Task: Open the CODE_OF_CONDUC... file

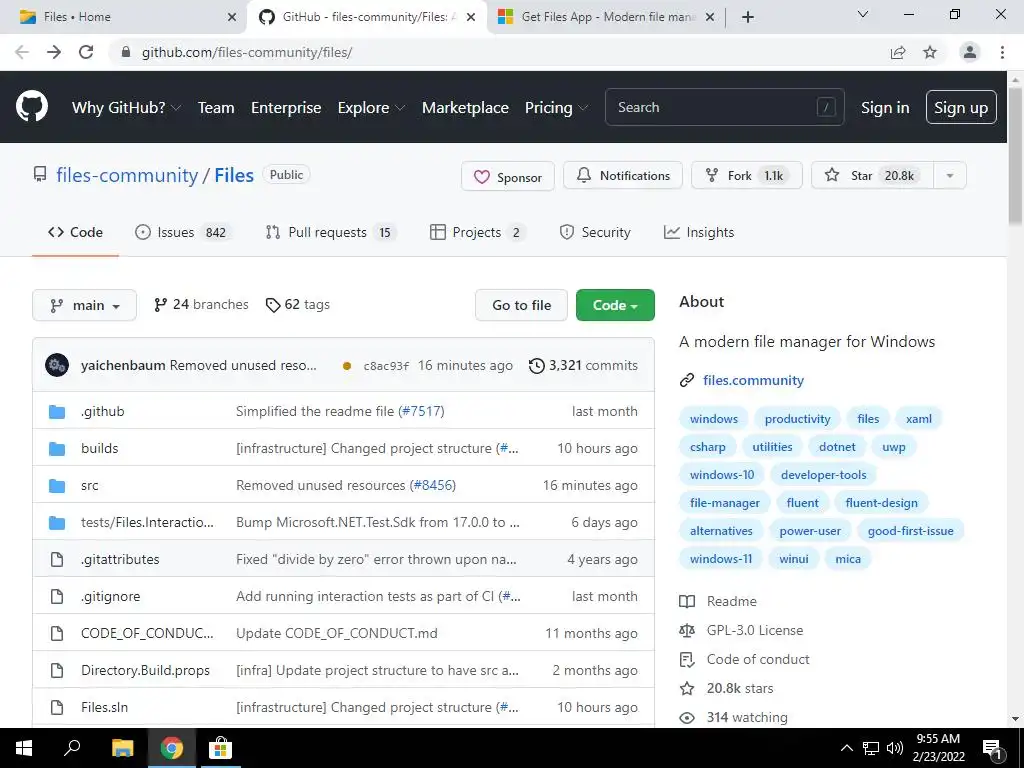Action: click(x=147, y=633)
